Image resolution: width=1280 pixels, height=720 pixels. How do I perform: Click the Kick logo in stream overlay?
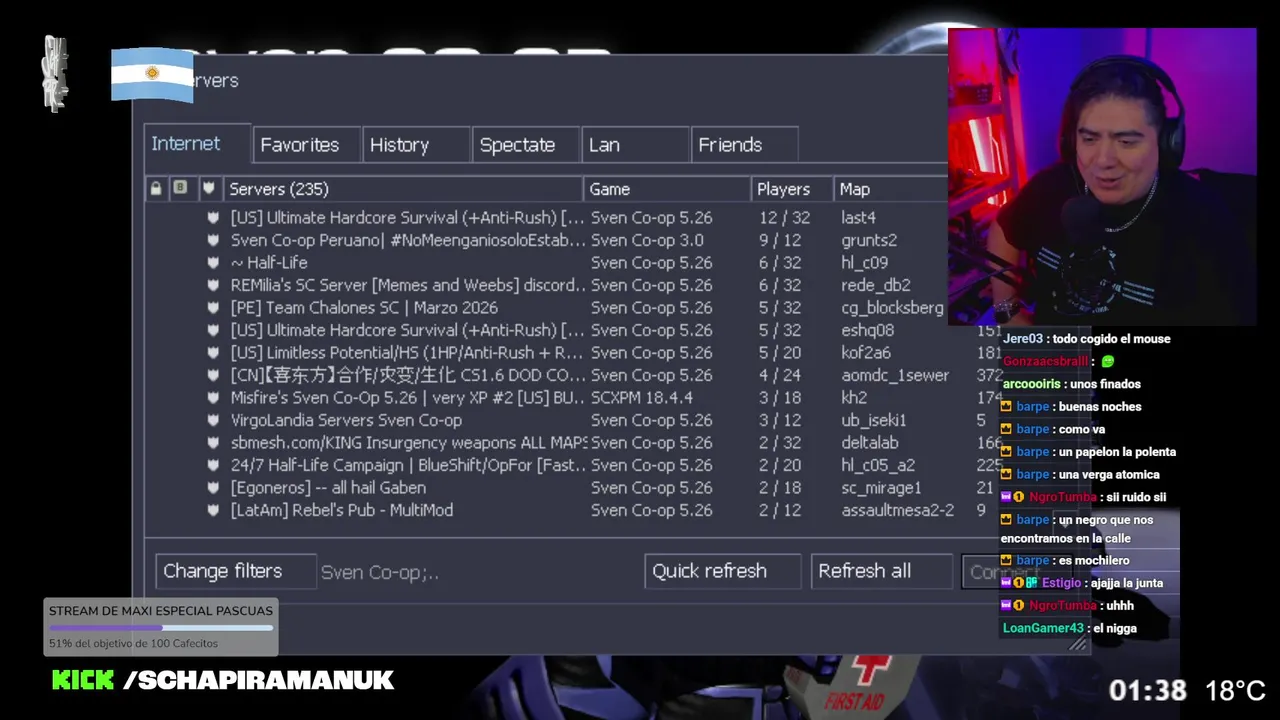click(83, 681)
